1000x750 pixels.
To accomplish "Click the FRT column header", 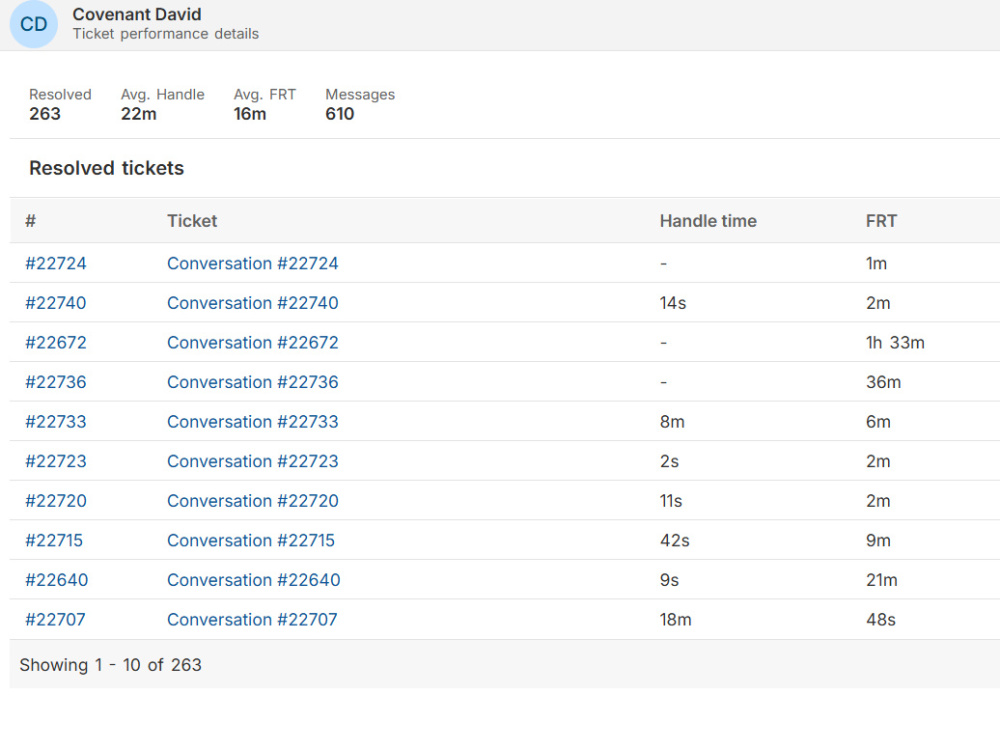I will point(881,221).
